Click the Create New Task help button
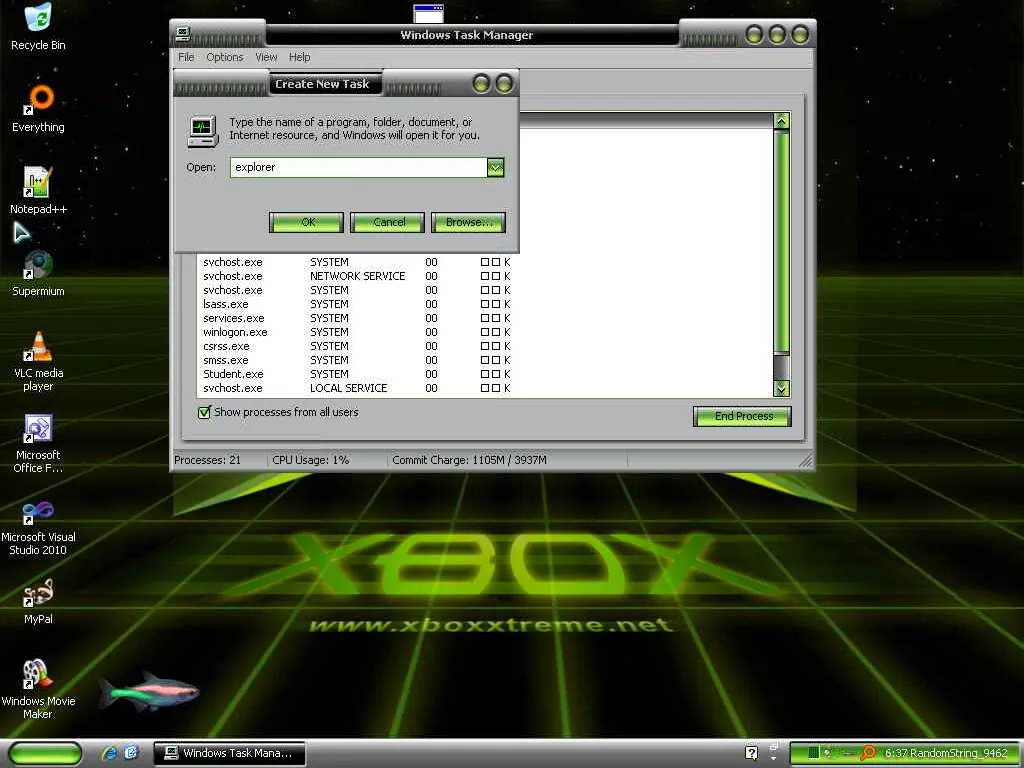The image size is (1024, 768). pyautogui.click(x=481, y=84)
